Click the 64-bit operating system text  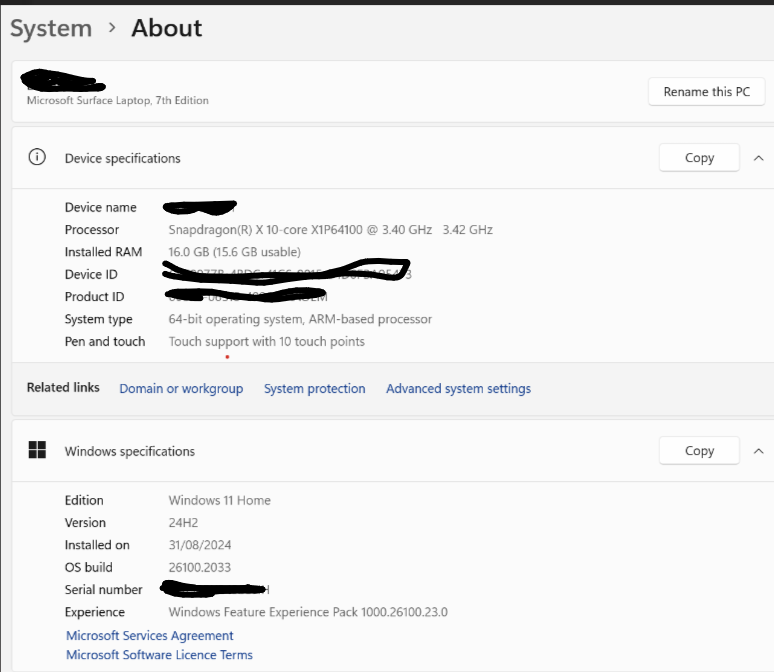tap(300, 319)
